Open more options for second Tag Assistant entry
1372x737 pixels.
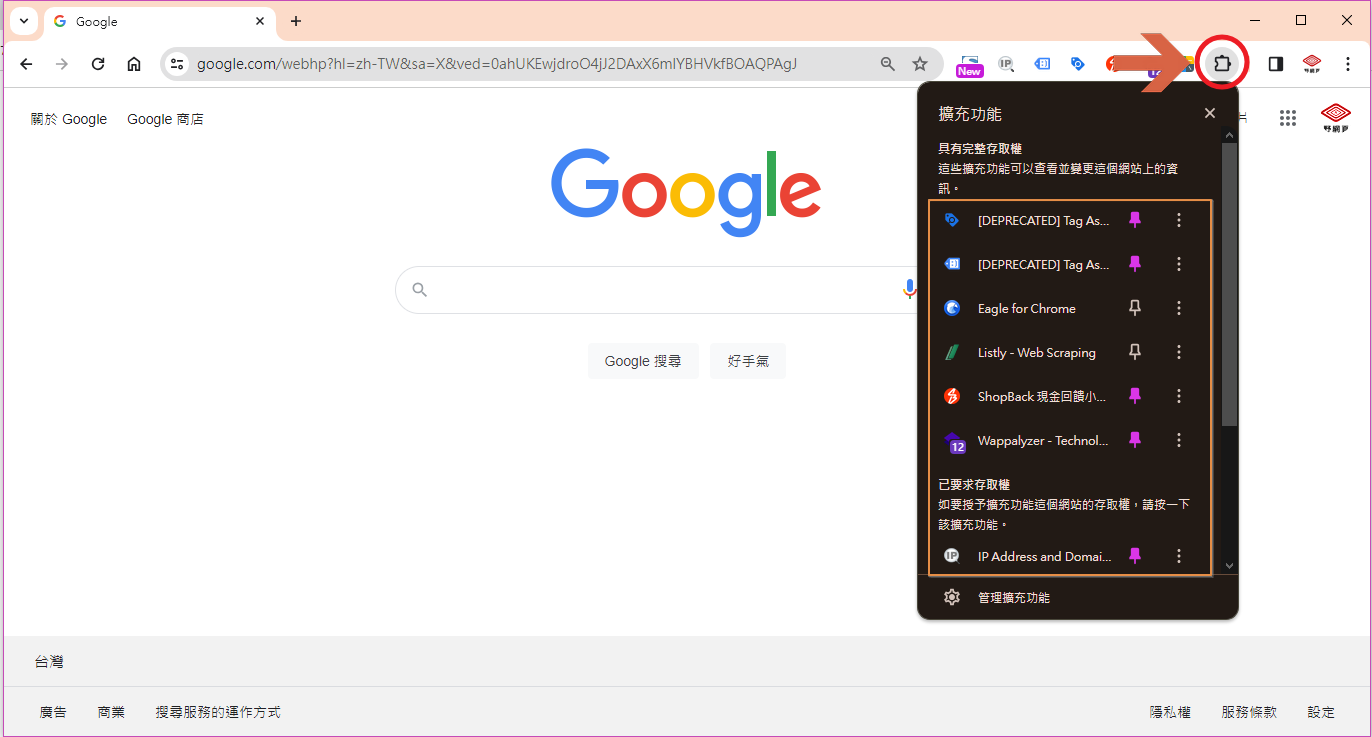(x=1179, y=264)
